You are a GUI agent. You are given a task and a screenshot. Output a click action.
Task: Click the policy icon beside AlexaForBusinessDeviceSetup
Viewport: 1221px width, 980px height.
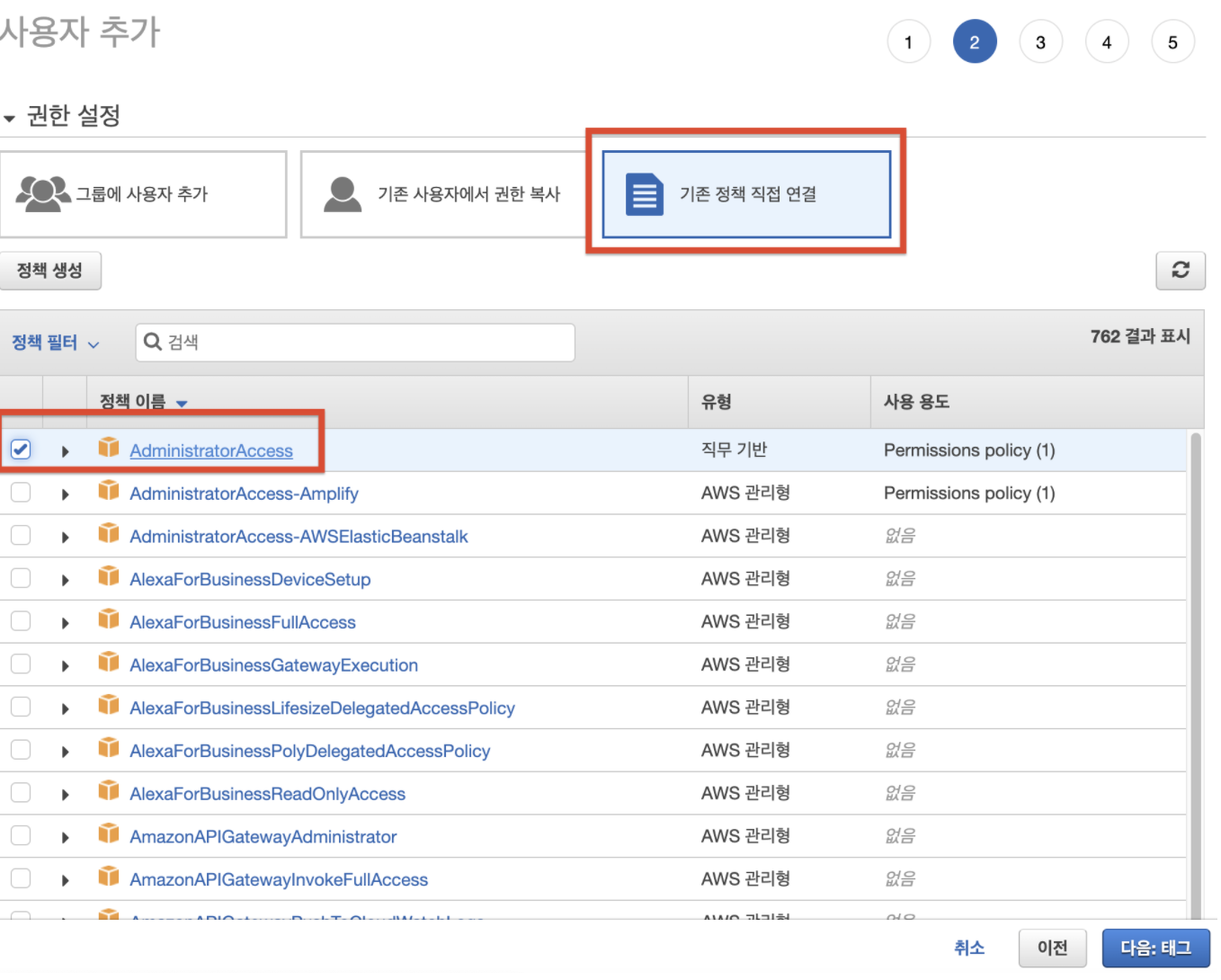(x=109, y=575)
